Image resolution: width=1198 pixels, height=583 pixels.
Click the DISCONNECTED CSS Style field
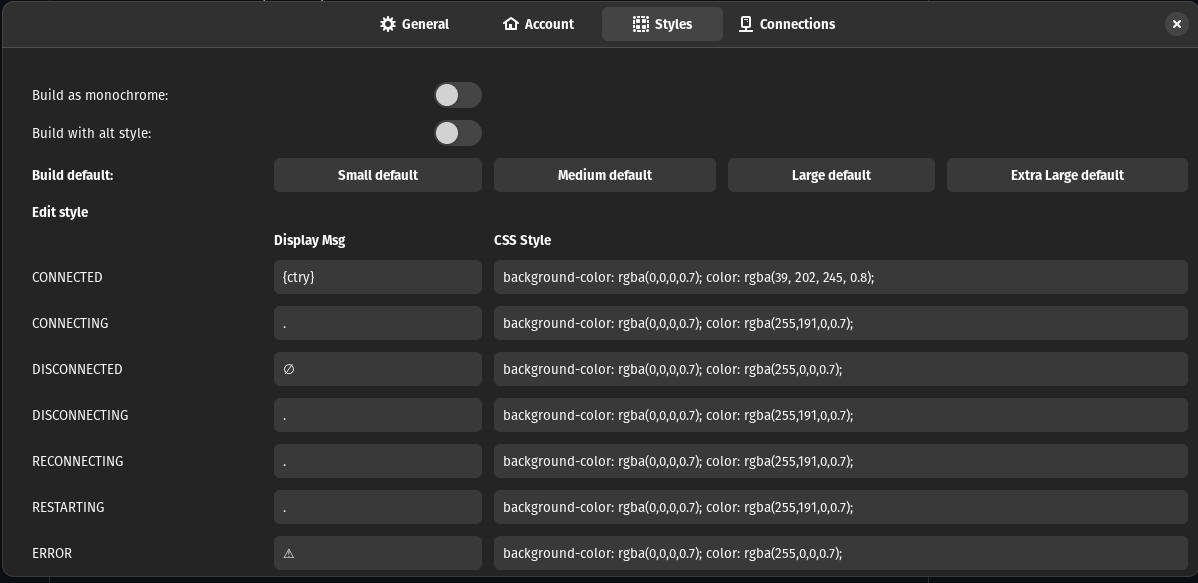839,369
